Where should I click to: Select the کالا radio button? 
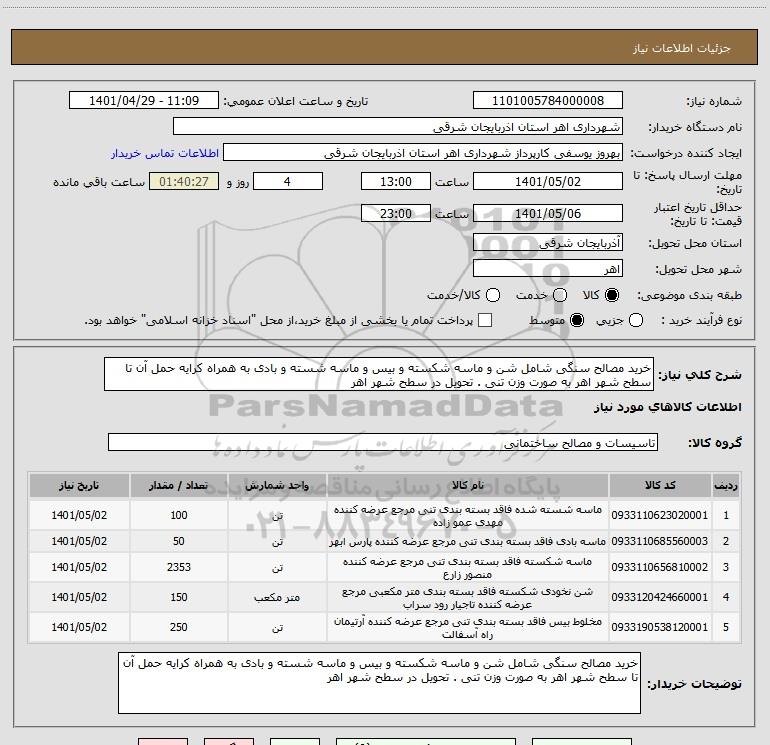[612, 295]
